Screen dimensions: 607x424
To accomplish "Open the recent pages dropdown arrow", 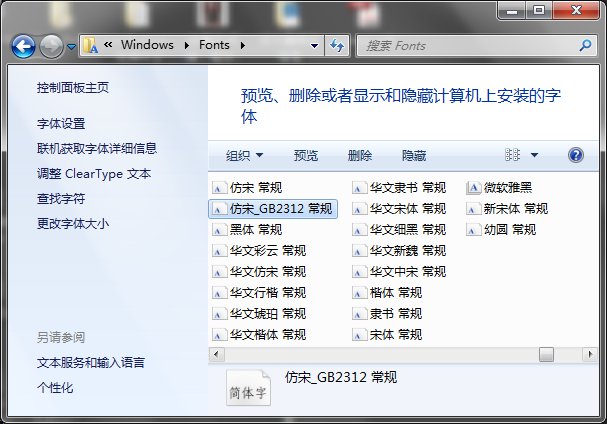I will point(71,47).
